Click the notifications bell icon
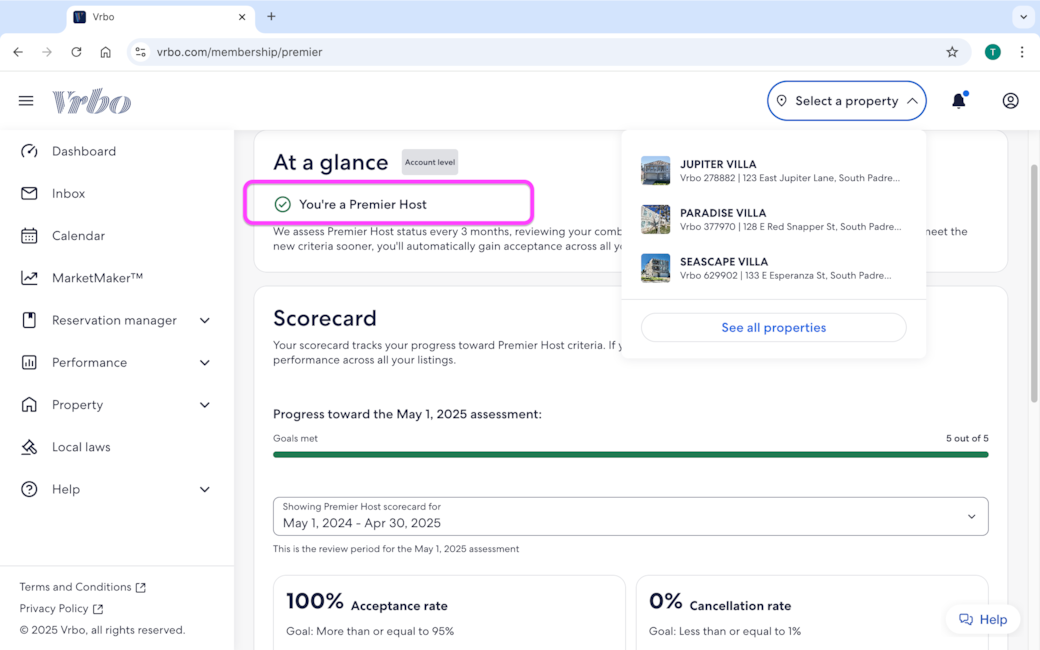This screenshot has width=1040, height=650. 958,101
